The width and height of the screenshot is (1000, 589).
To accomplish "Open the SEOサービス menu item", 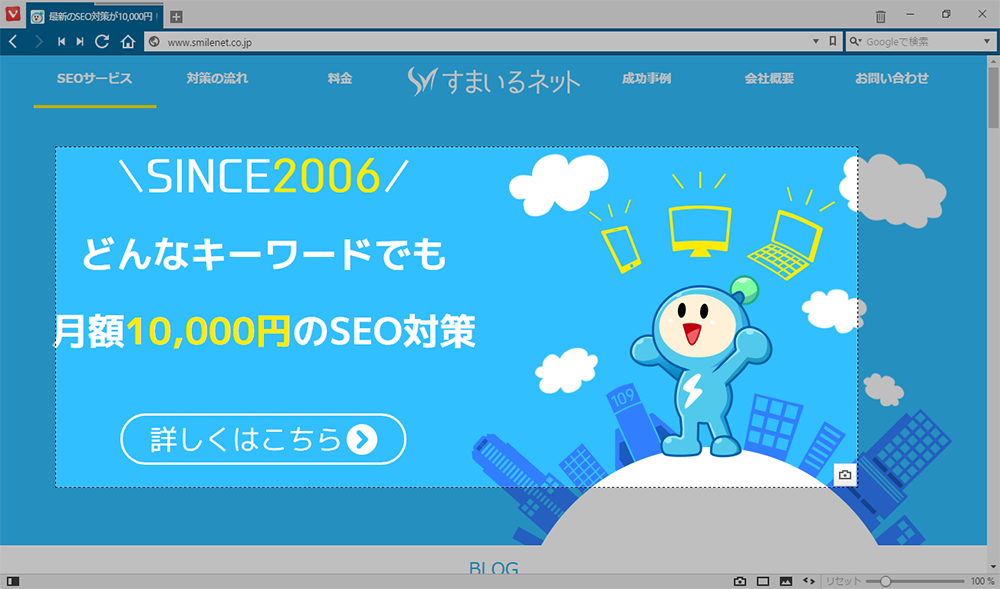I will coord(94,78).
